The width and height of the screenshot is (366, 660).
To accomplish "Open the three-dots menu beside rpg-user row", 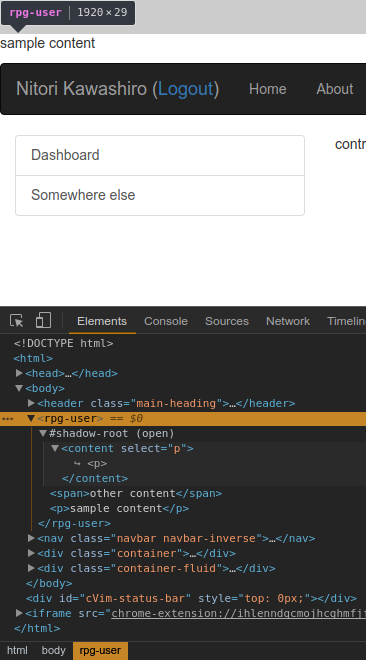I will (8, 419).
